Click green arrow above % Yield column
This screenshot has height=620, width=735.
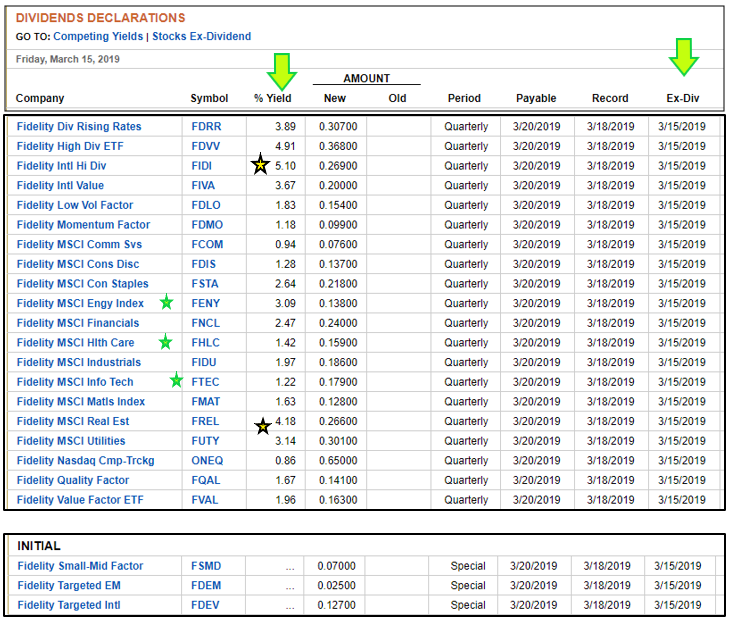point(281,71)
